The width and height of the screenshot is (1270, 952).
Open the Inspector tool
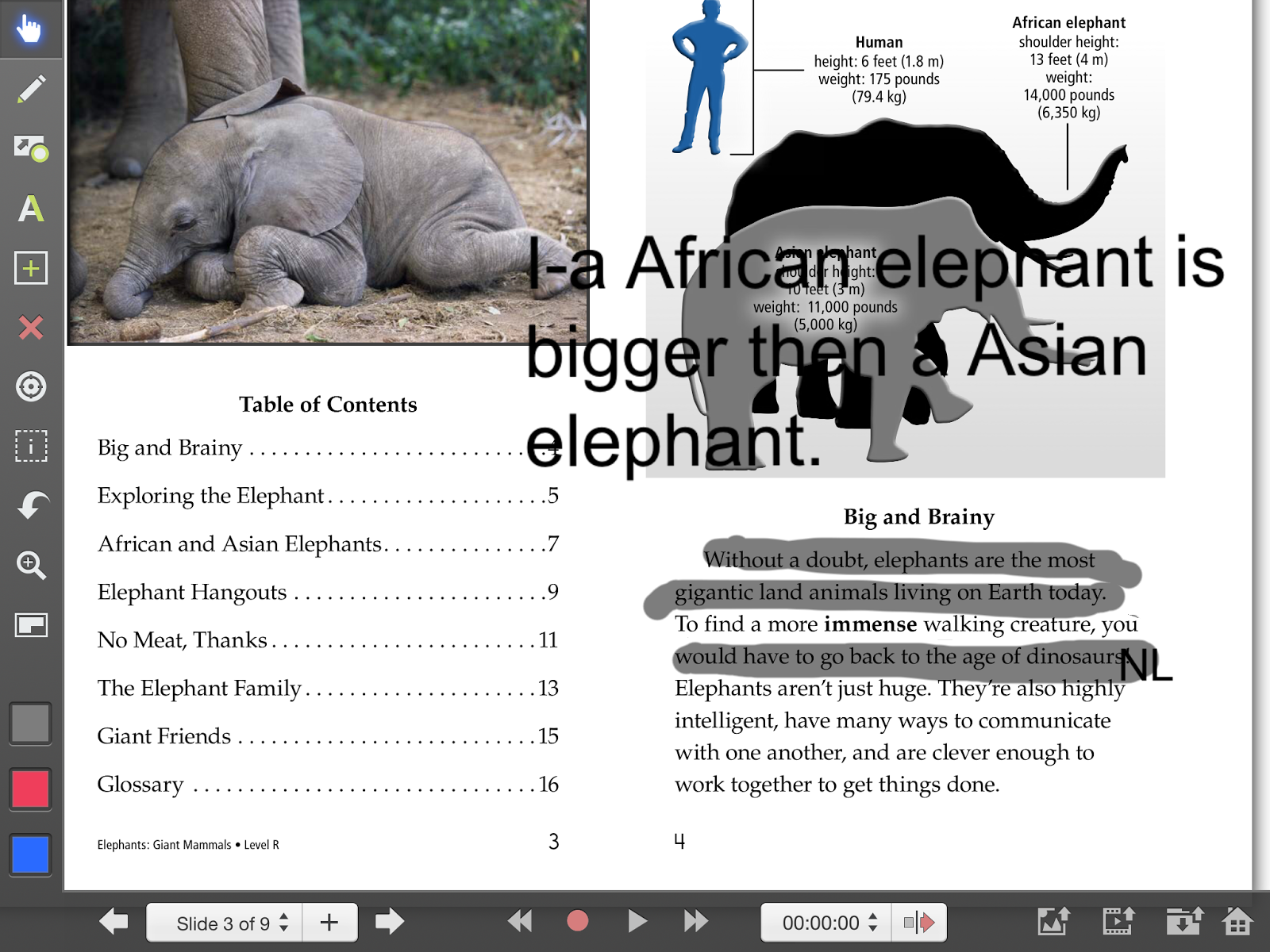point(30,446)
